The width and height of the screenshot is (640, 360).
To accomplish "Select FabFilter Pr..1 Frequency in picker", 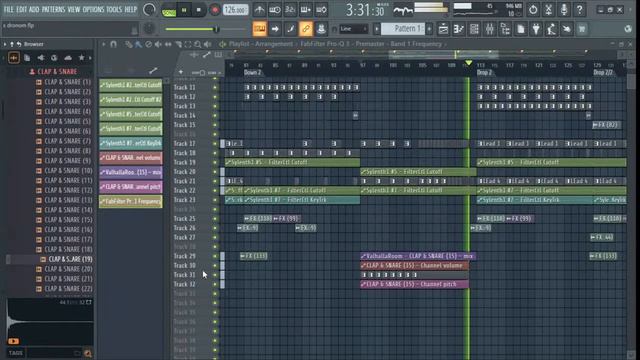I will (x=131, y=202).
